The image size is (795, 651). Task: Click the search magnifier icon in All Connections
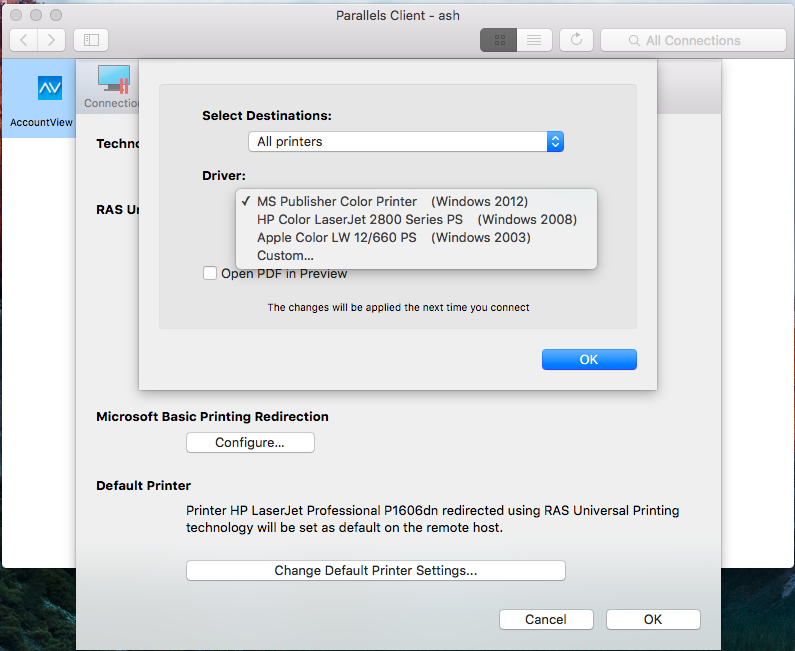click(x=634, y=41)
